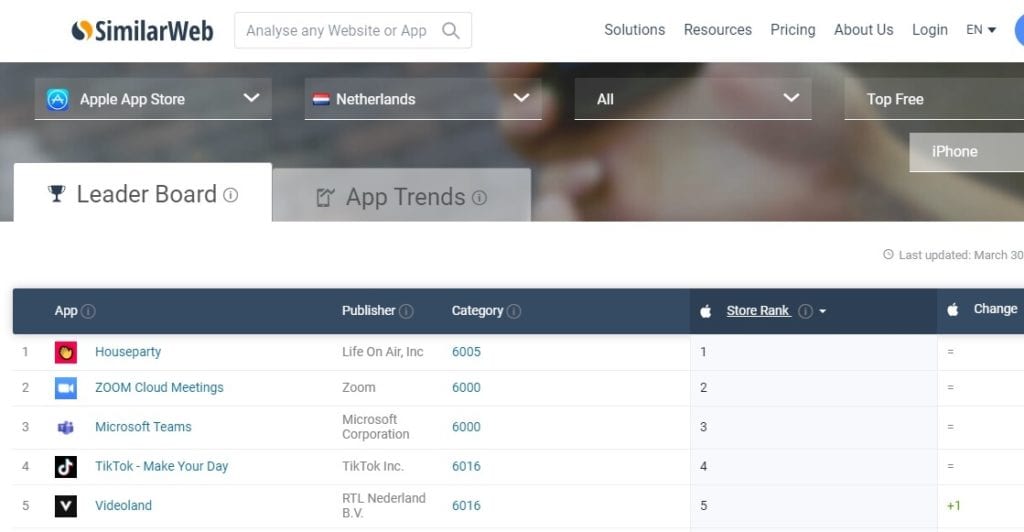Click the Apple logo in Store Rank header

coord(706,311)
